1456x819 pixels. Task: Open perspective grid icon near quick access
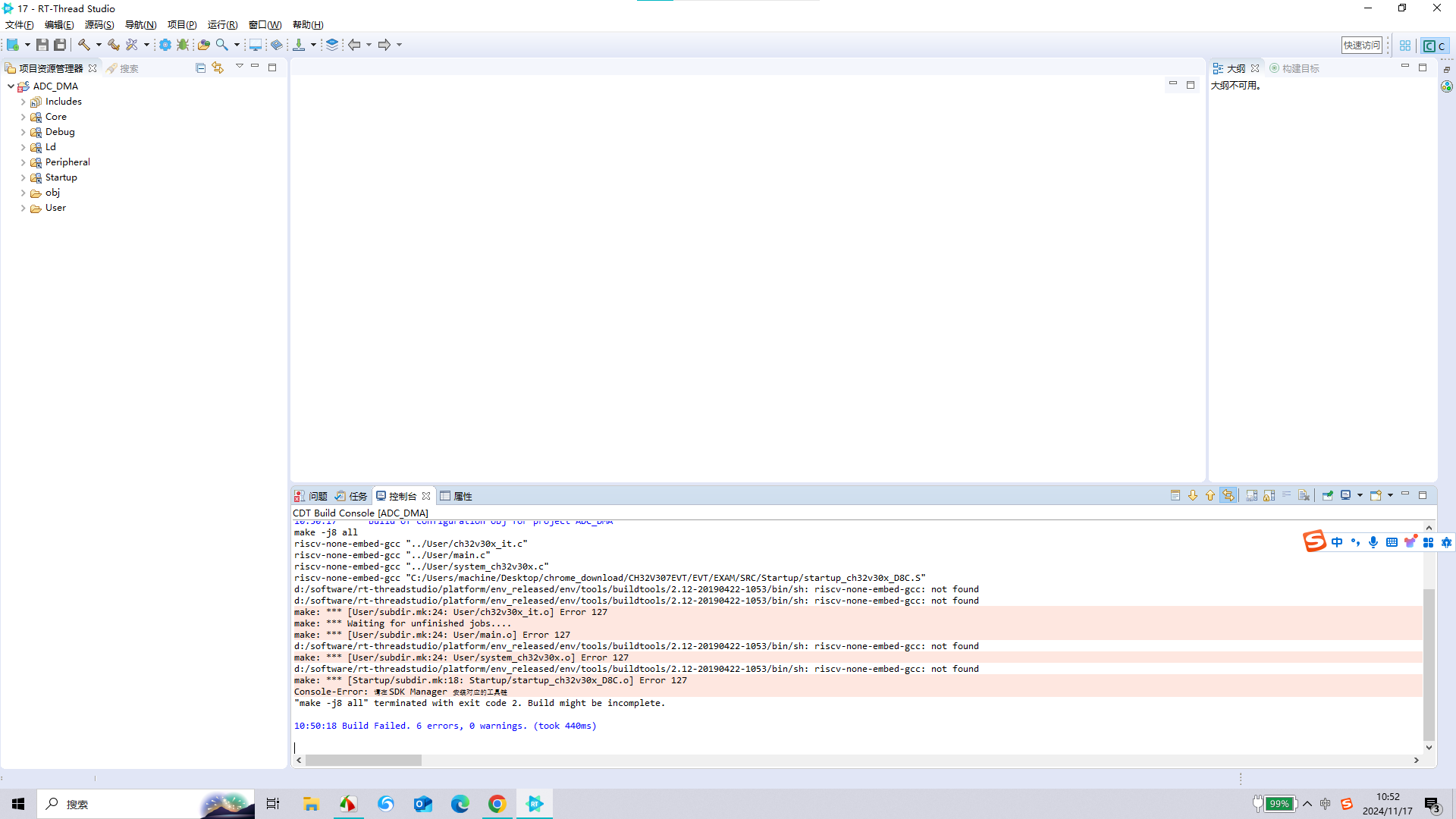click(x=1405, y=45)
